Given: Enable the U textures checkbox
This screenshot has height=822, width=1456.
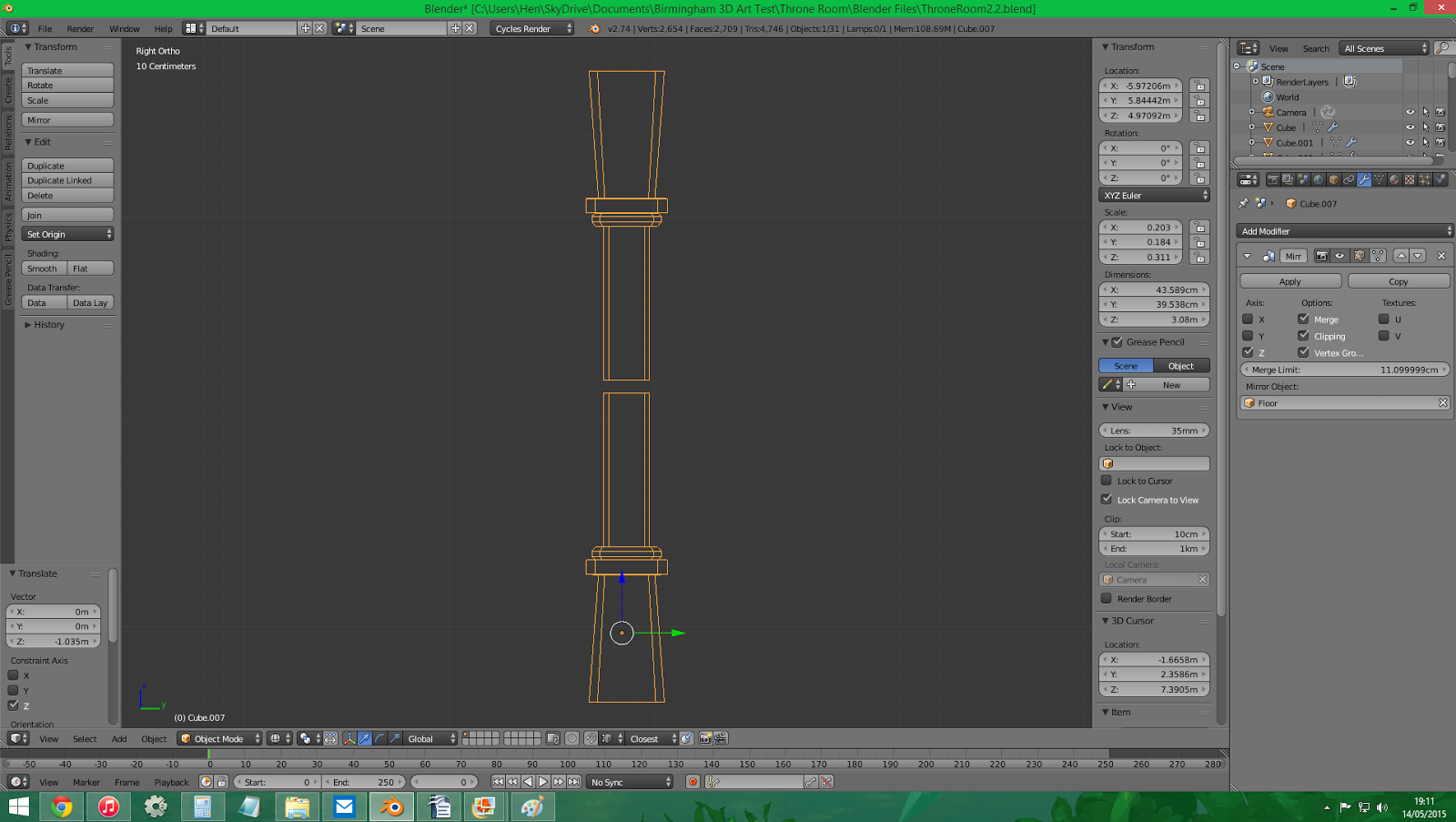Looking at the screenshot, I should point(1383,320).
